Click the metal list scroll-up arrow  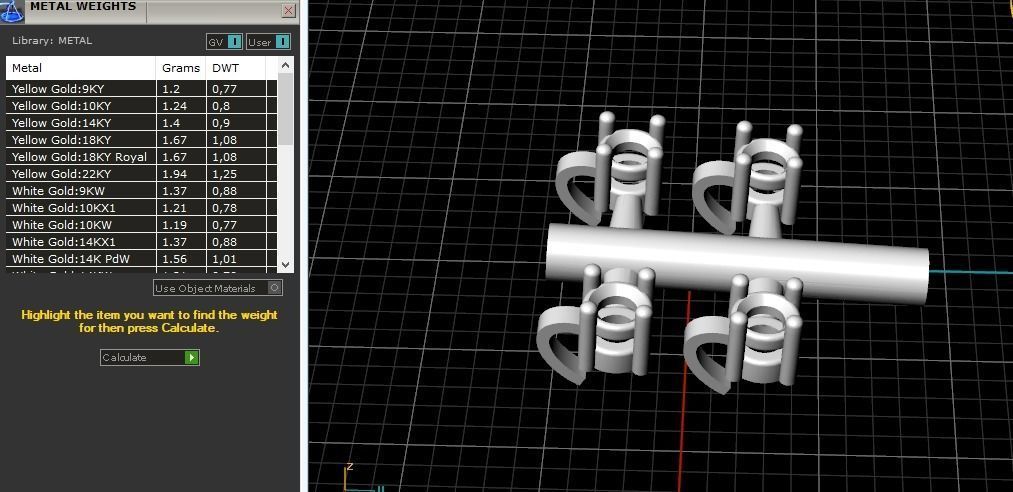click(x=286, y=65)
